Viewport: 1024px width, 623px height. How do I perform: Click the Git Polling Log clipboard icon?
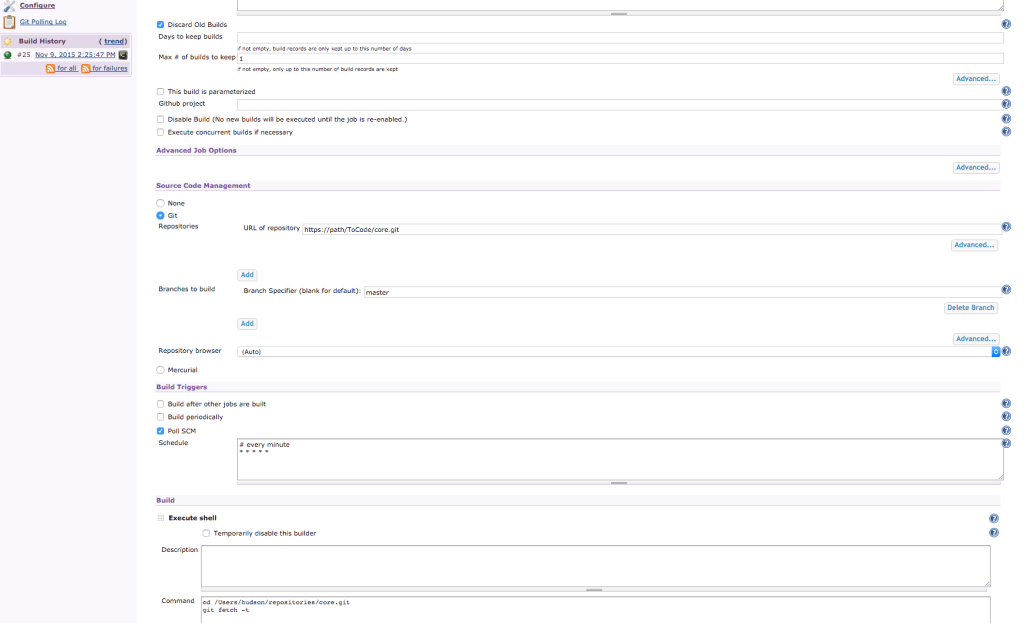8,21
